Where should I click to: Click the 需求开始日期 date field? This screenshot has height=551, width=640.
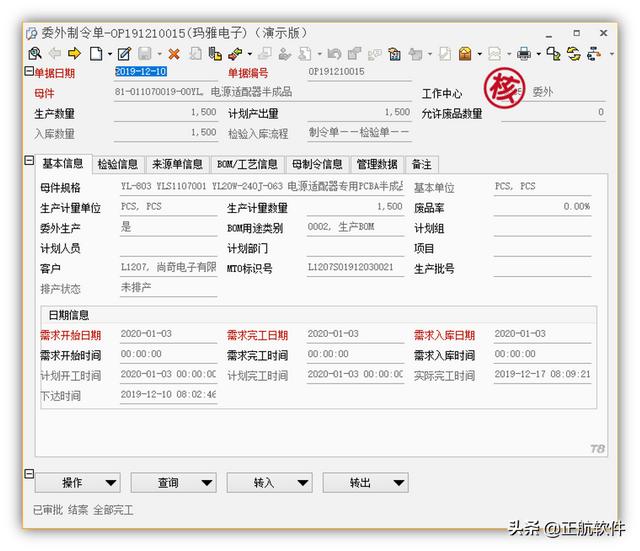[x=167, y=334]
